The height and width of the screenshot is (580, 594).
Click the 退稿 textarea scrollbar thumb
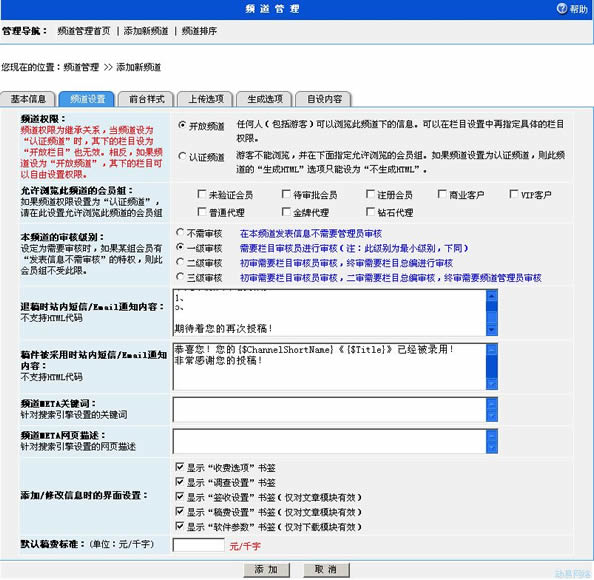point(491,306)
